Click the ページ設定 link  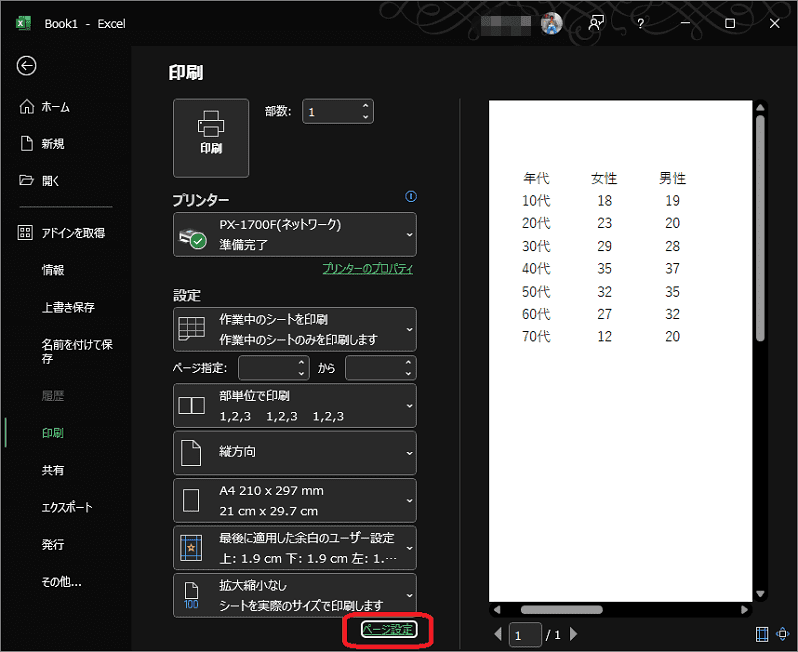point(388,630)
